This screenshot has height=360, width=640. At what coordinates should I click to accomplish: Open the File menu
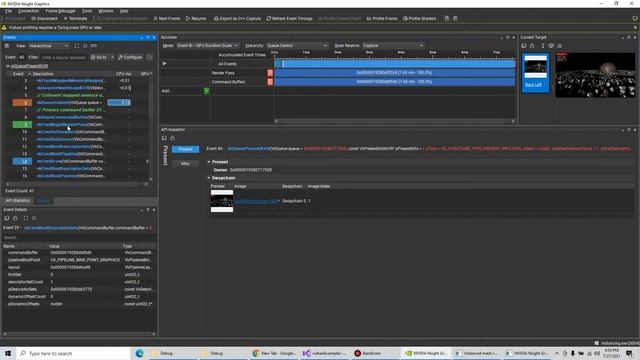[x=8, y=11]
